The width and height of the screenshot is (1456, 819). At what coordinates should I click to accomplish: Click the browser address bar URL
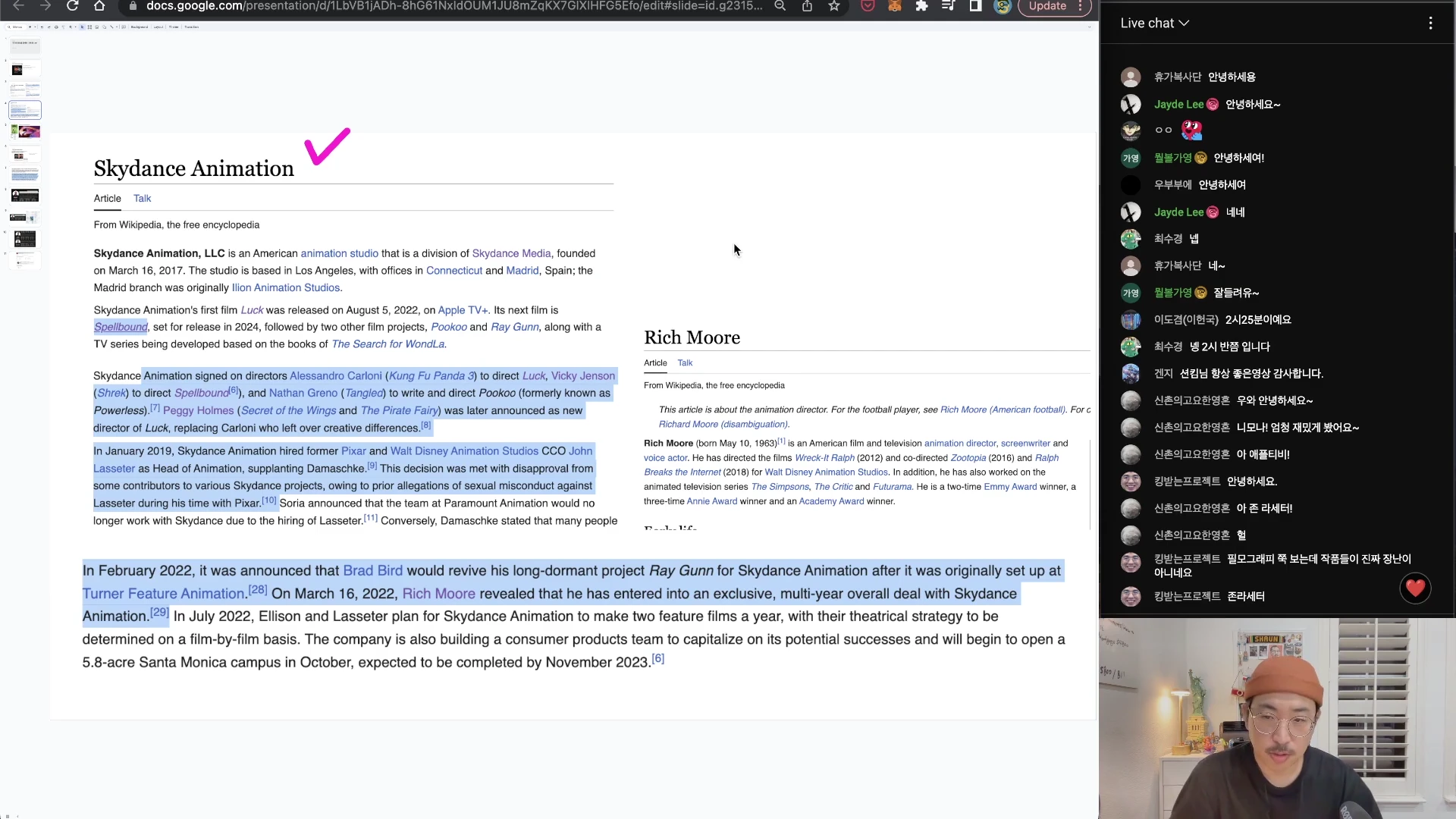453,6
